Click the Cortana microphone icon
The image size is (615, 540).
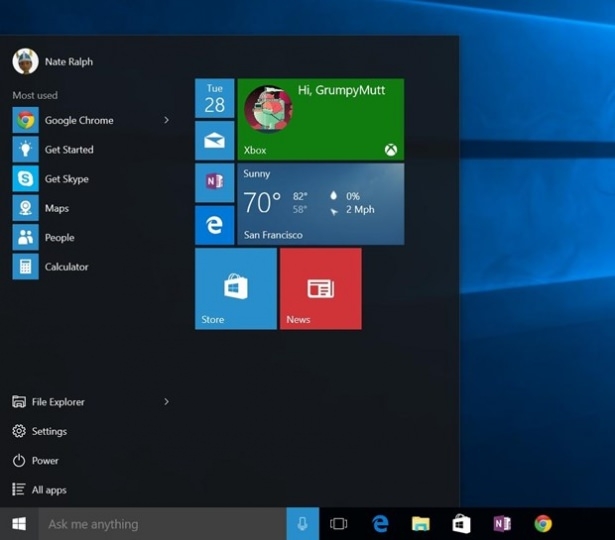[303, 524]
